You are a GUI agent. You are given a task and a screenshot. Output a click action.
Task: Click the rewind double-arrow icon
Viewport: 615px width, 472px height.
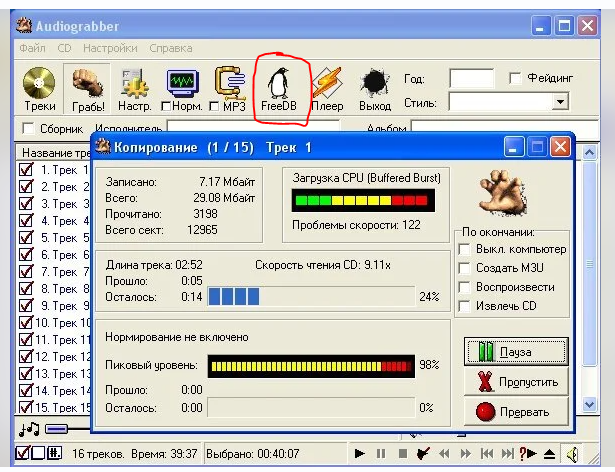coord(444,454)
